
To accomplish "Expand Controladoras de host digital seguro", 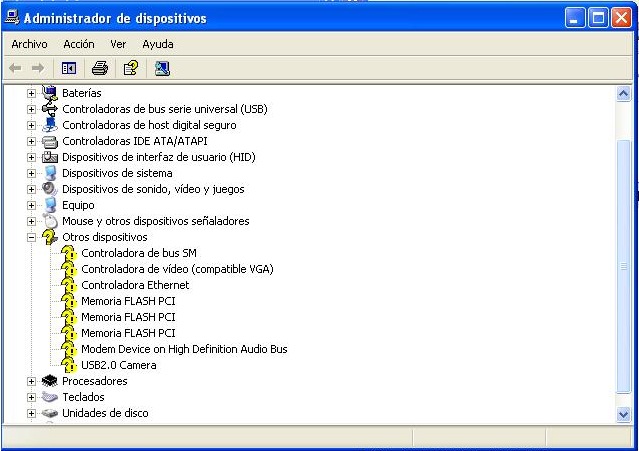I will (31, 125).
